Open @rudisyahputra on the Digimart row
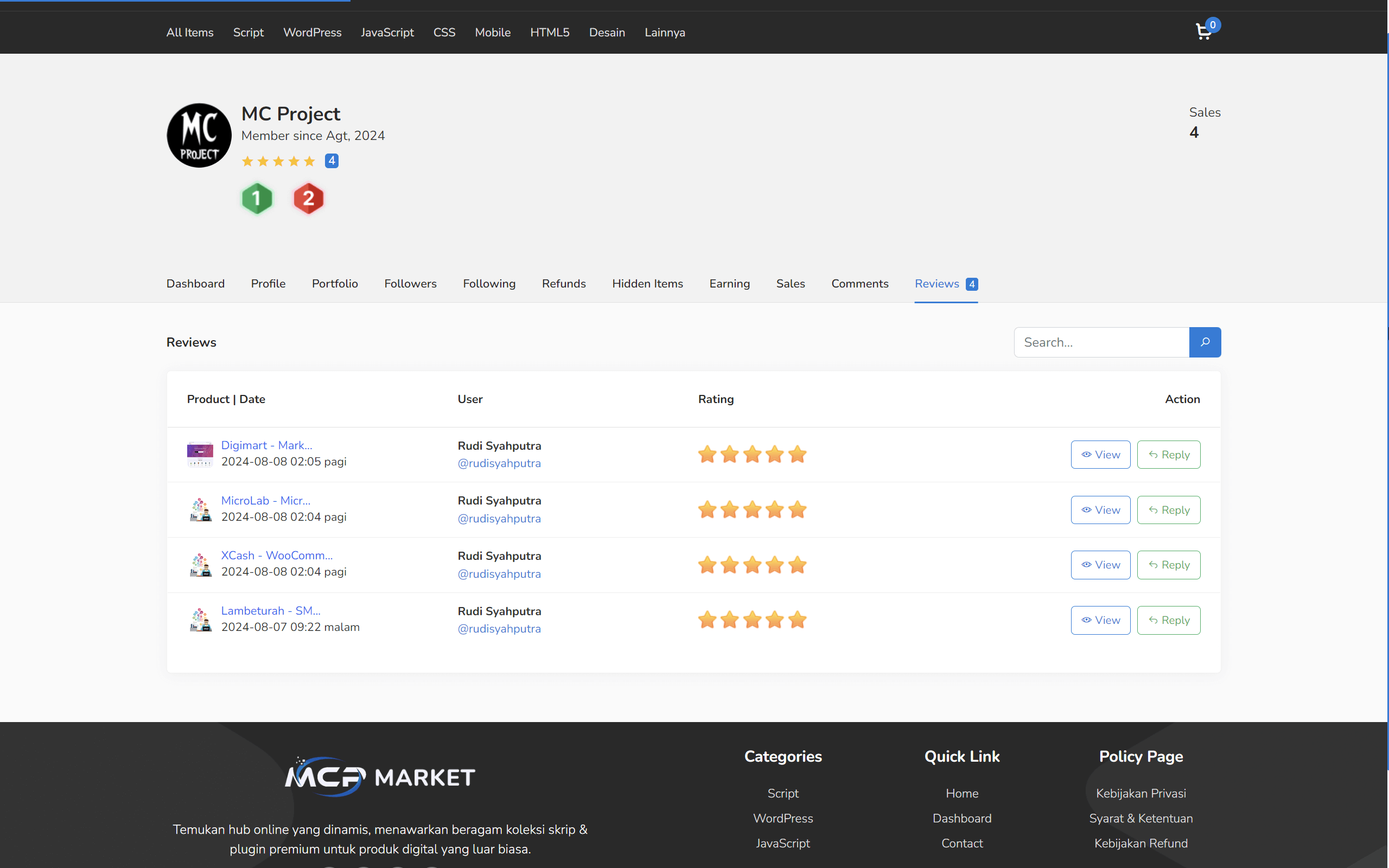The image size is (1389, 868). (x=499, y=463)
